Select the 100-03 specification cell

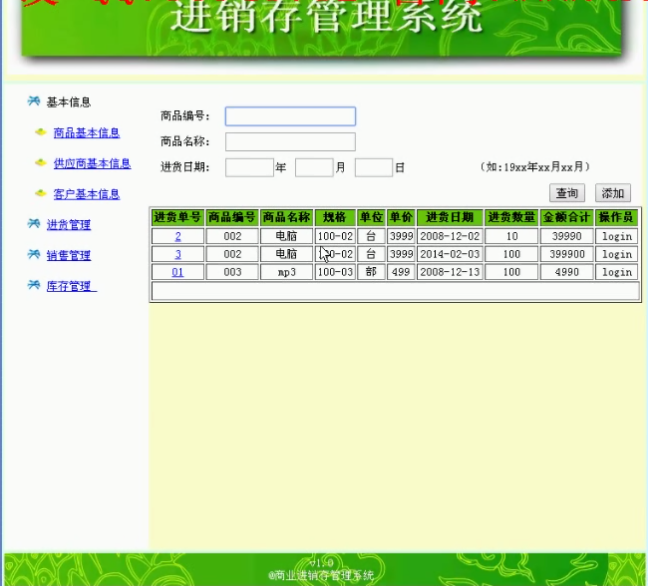click(335, 272)
